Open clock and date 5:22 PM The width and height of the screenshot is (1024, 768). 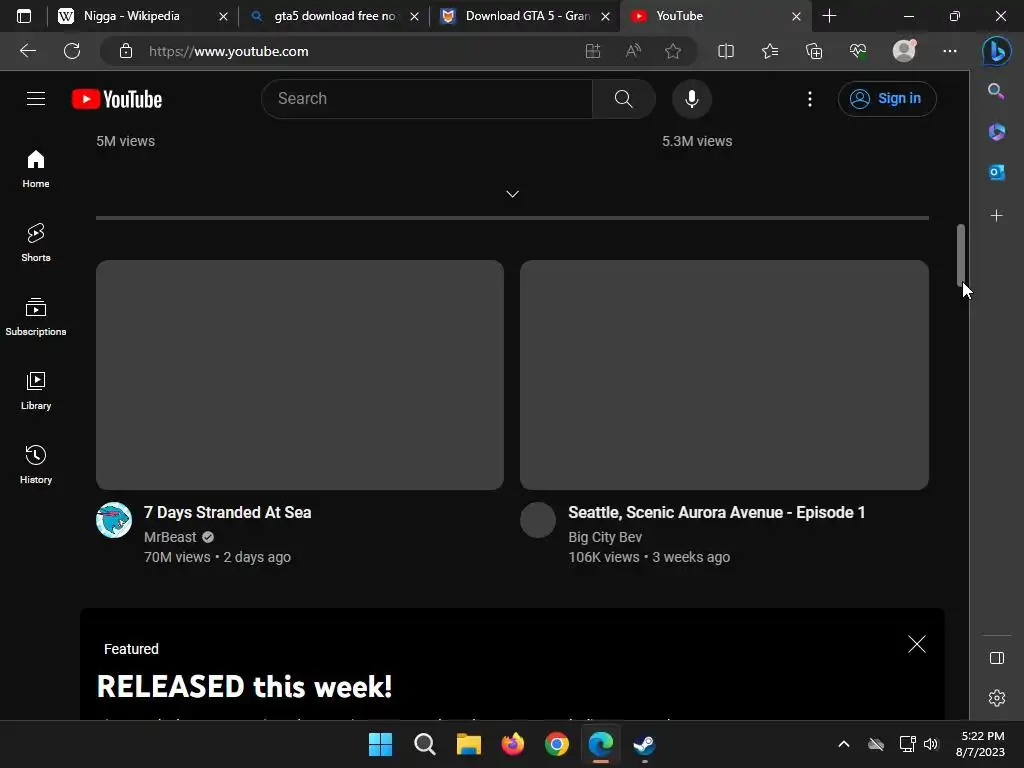981,744
